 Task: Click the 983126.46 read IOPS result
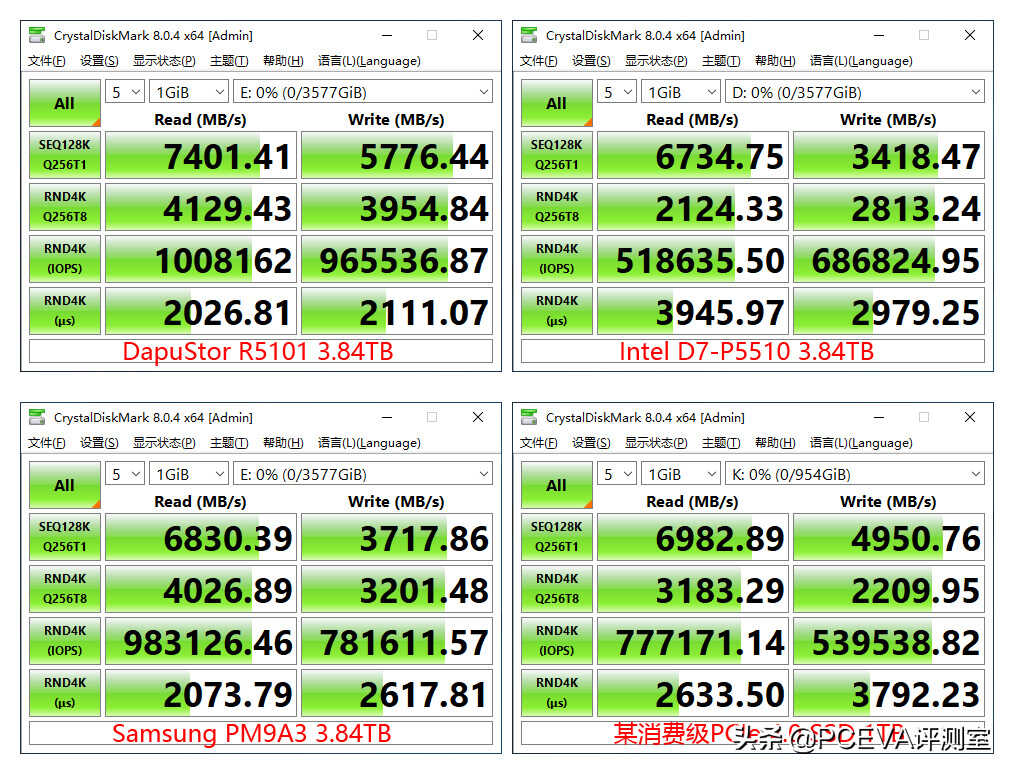[200, 641]
